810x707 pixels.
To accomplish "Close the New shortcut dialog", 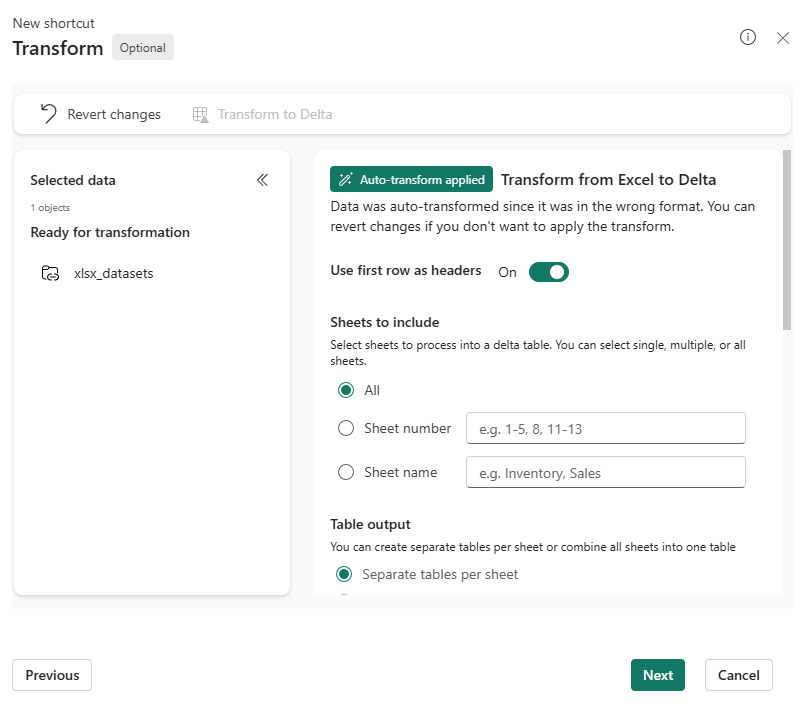I will [x=783, y=37].
